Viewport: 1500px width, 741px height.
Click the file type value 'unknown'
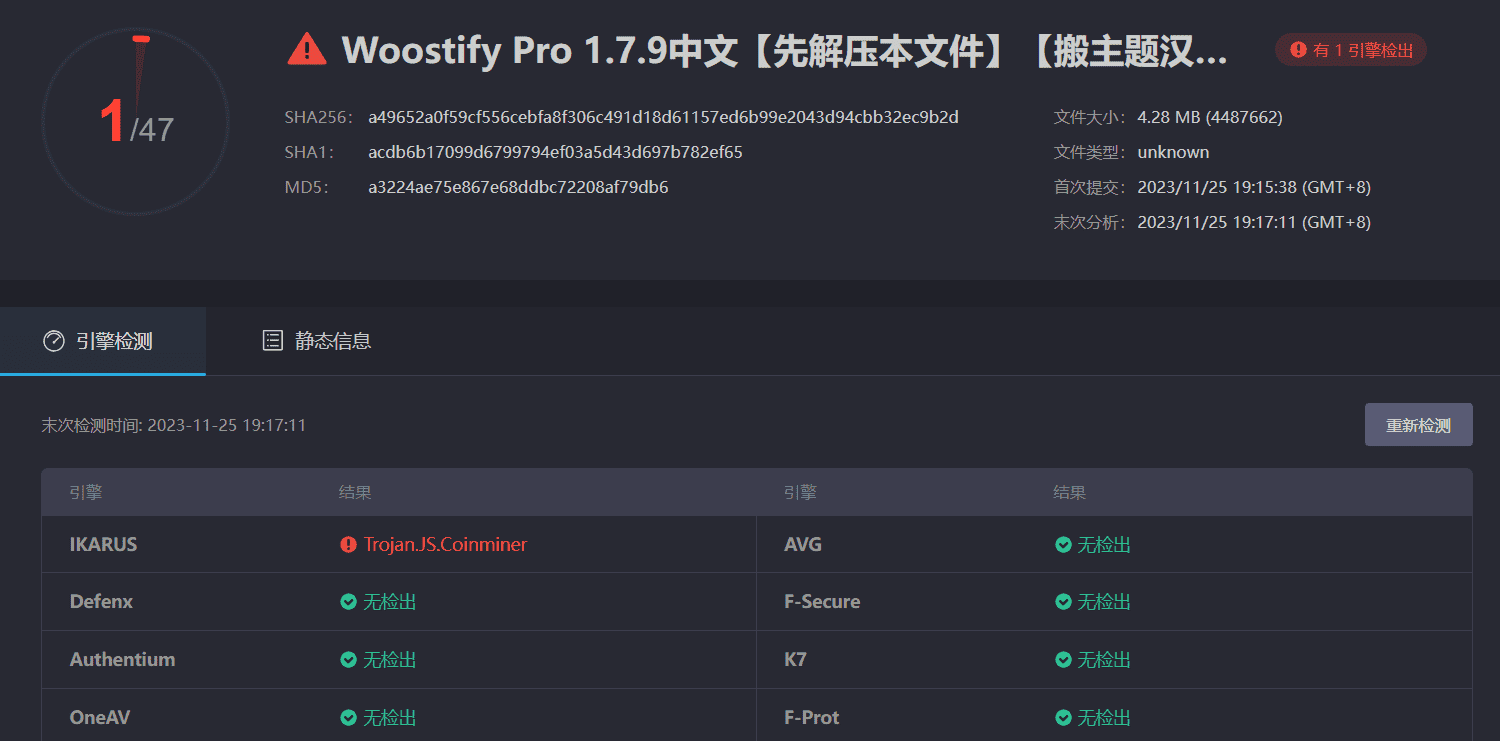pyautogui.click(x=1173, y=152)
